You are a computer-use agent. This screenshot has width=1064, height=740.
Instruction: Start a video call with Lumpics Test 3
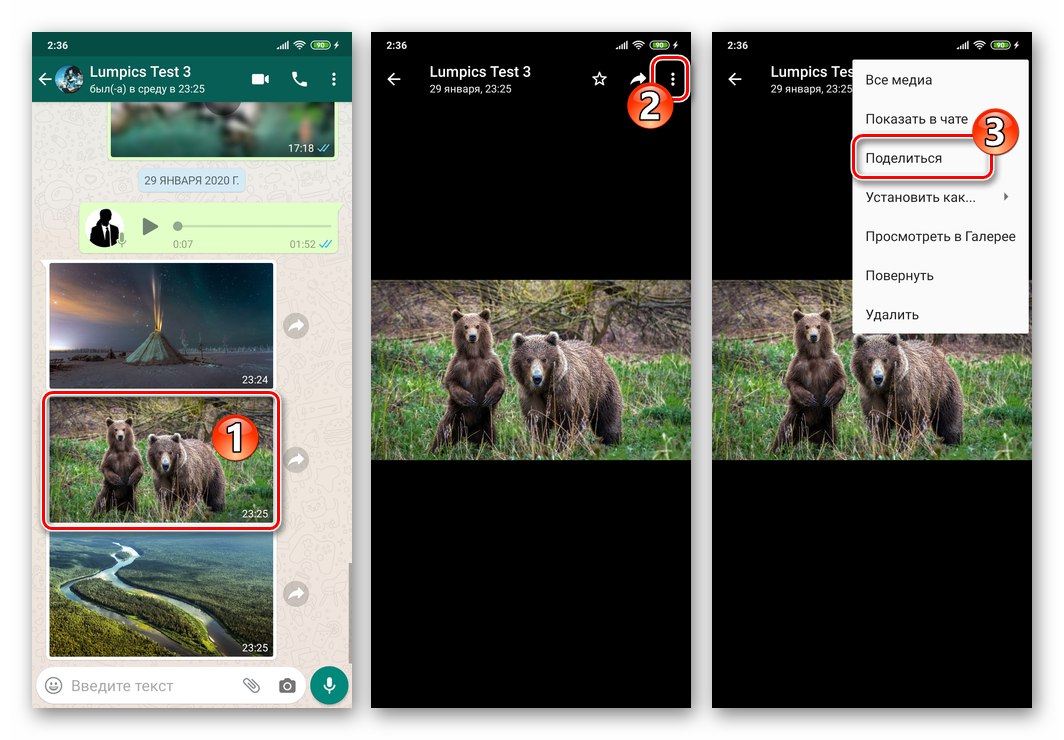point(261,79)
